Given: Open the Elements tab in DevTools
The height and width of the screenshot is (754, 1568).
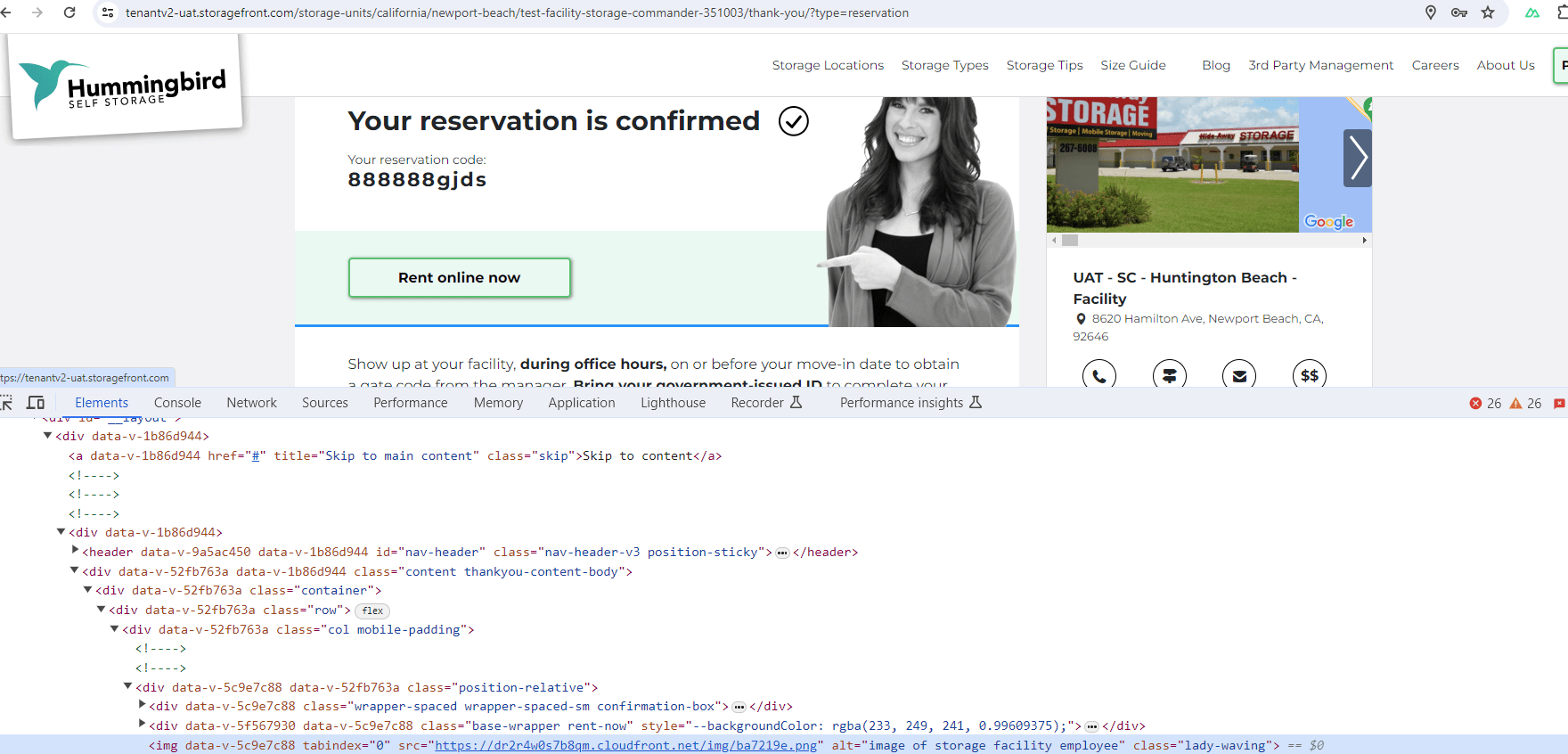Looking at the screenshot, I should pos(102,403).
